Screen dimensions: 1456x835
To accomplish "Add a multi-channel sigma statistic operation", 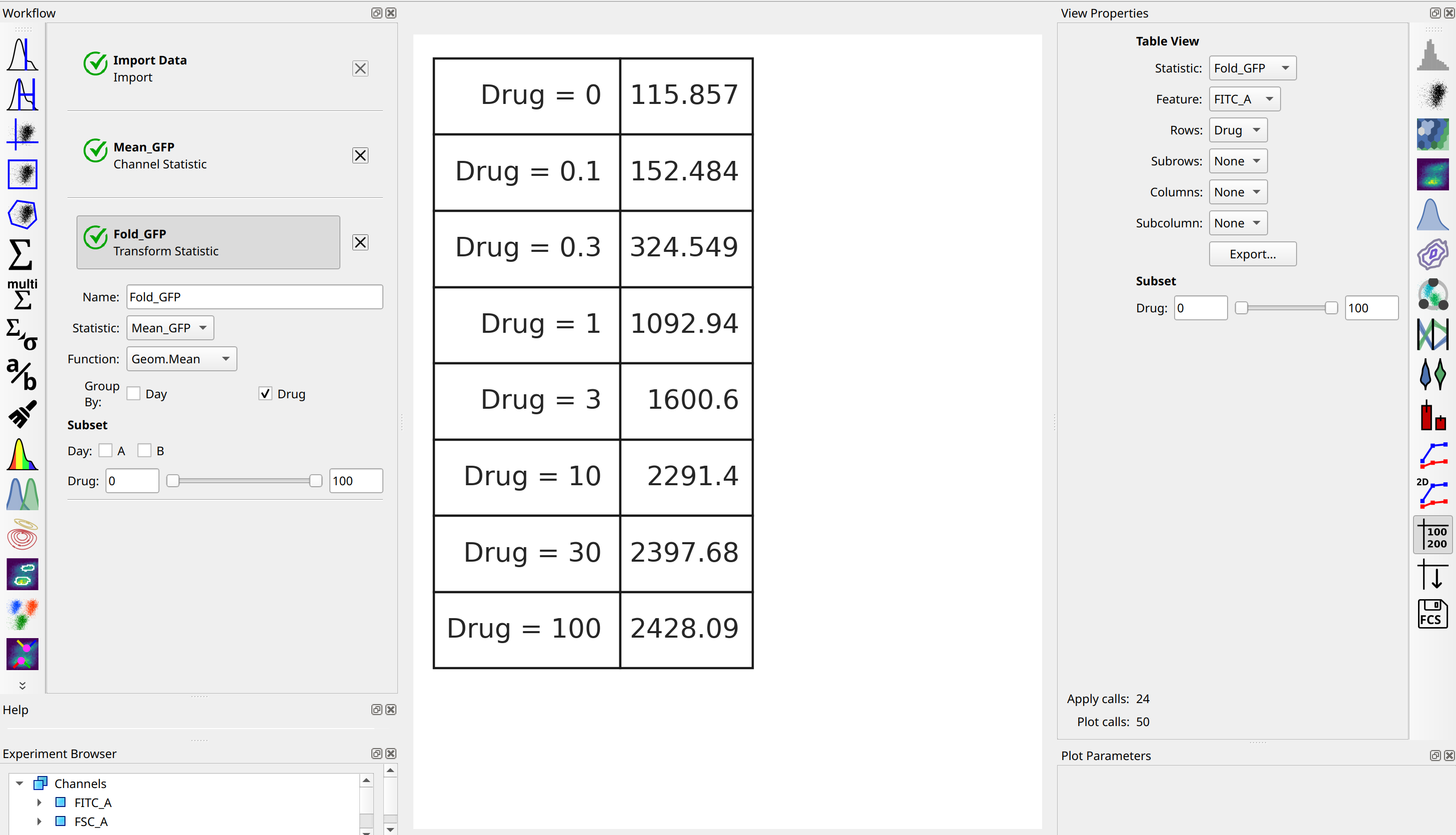I will pyautogui.click(x=22, y=294).
